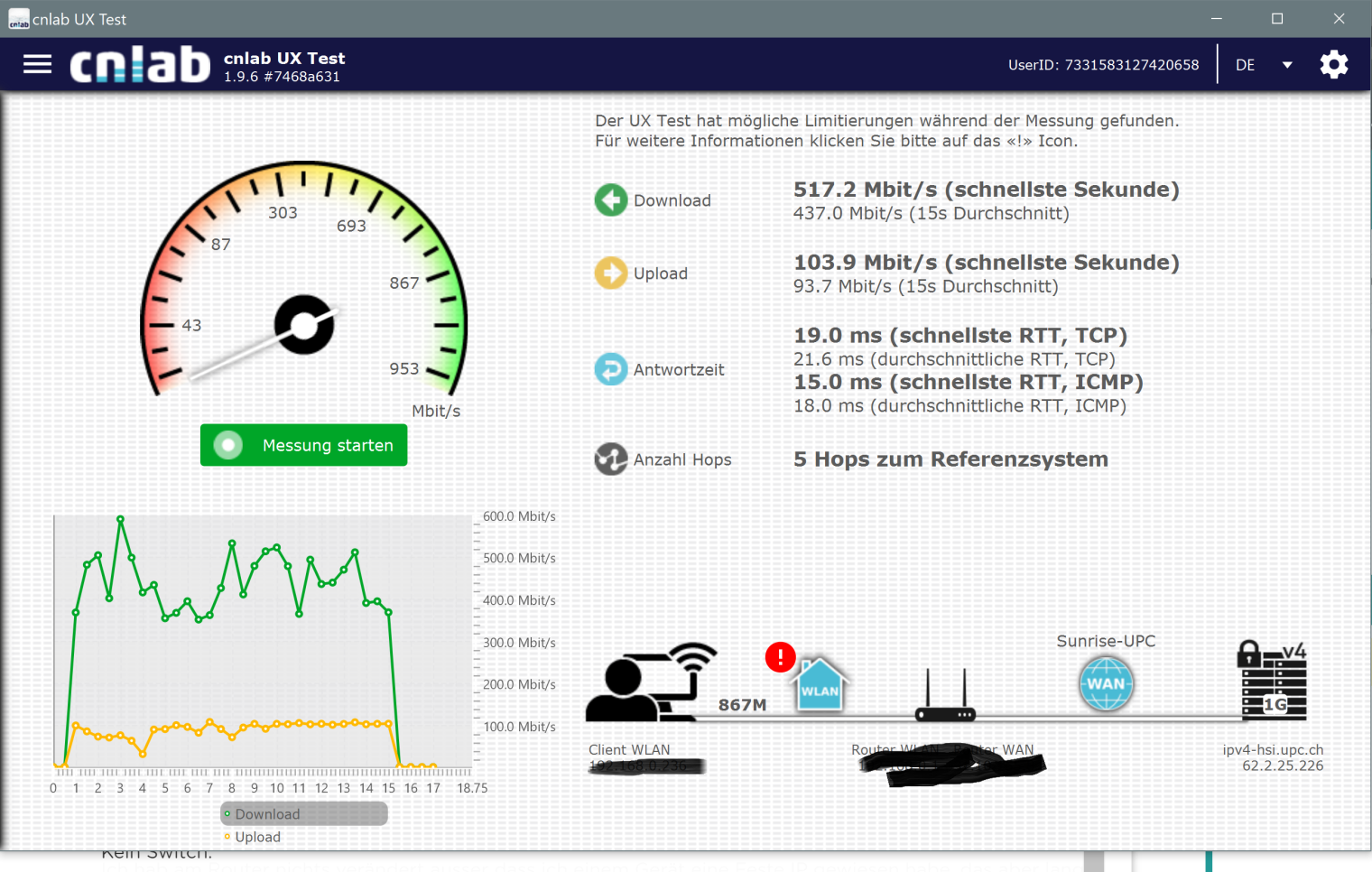Click the WLAN house icon
The image size is (1372, 872).
820,685
